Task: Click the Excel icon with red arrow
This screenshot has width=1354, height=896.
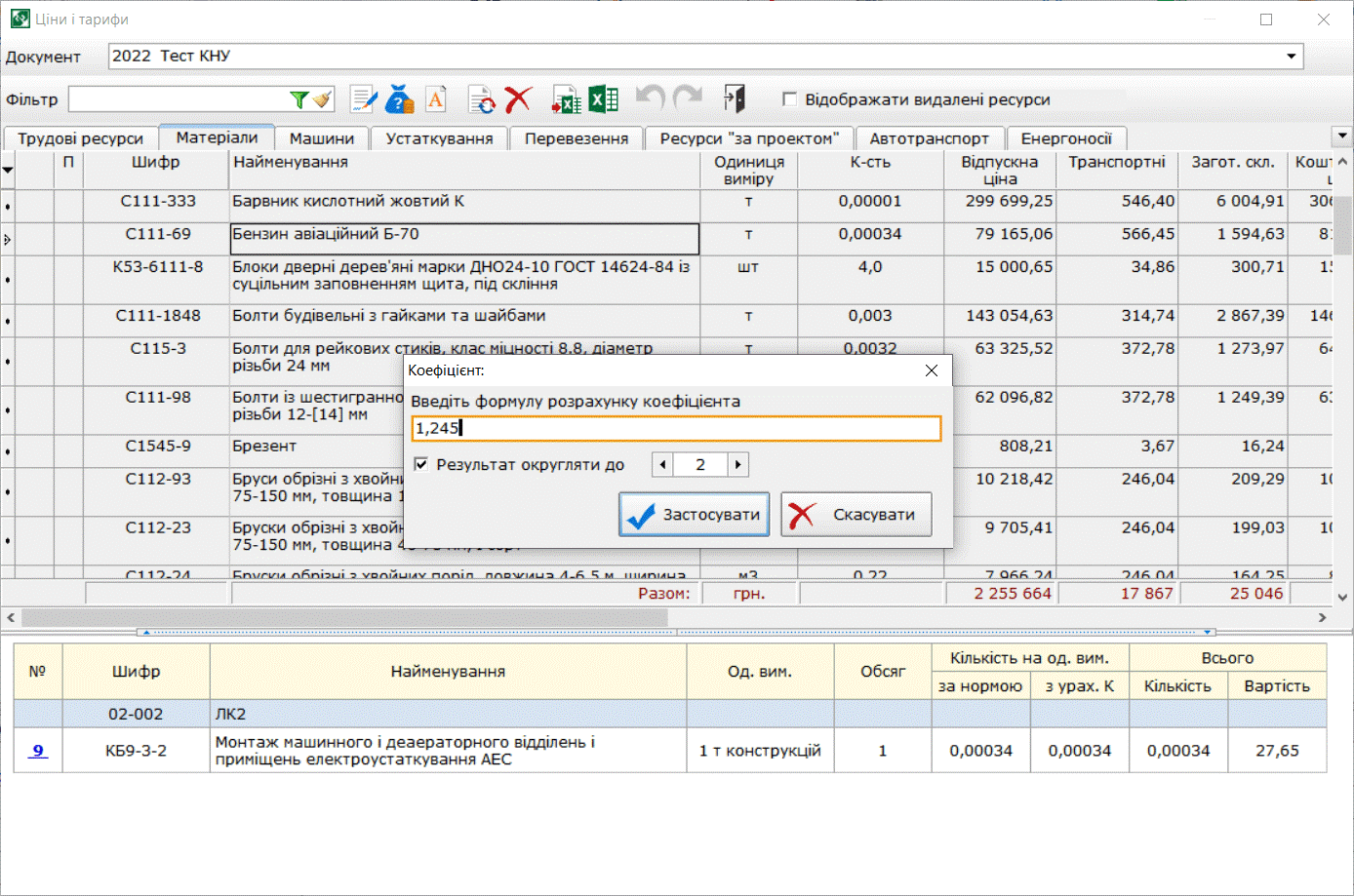Action: pyautogui.click(x=566, y=99)
